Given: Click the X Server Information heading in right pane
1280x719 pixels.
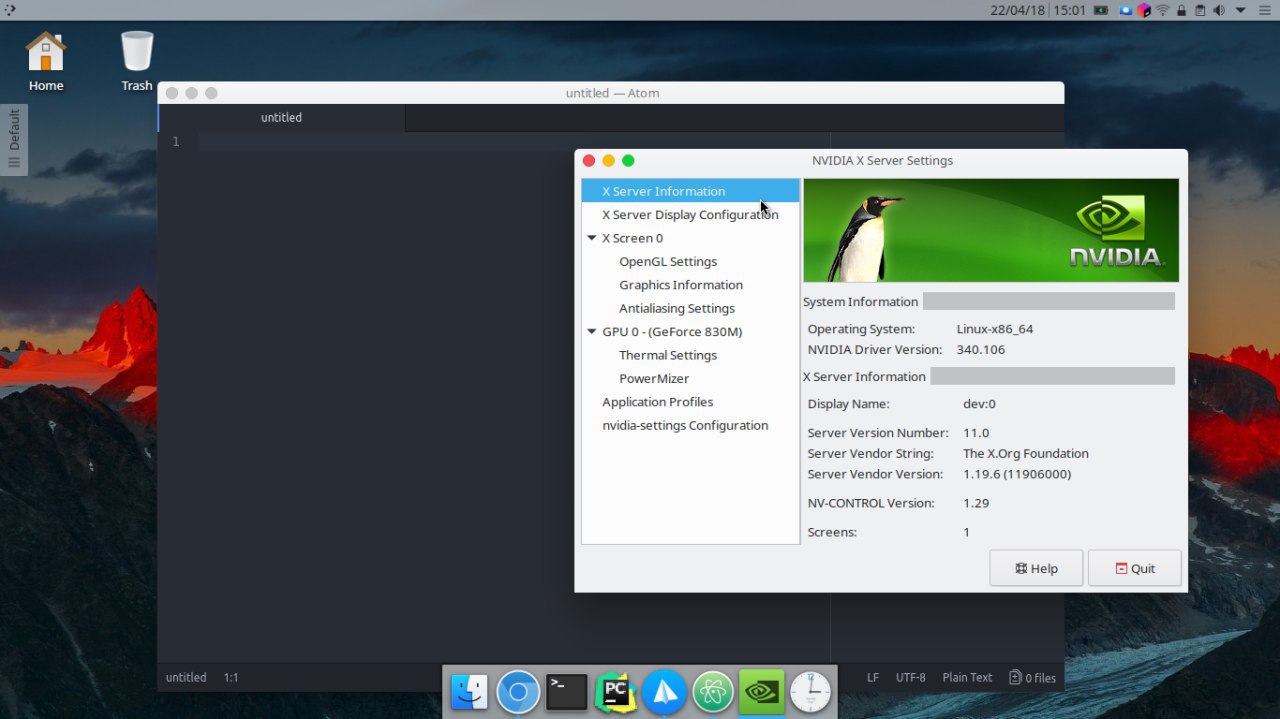Looking at the screenshot, I should coord(864,376).
